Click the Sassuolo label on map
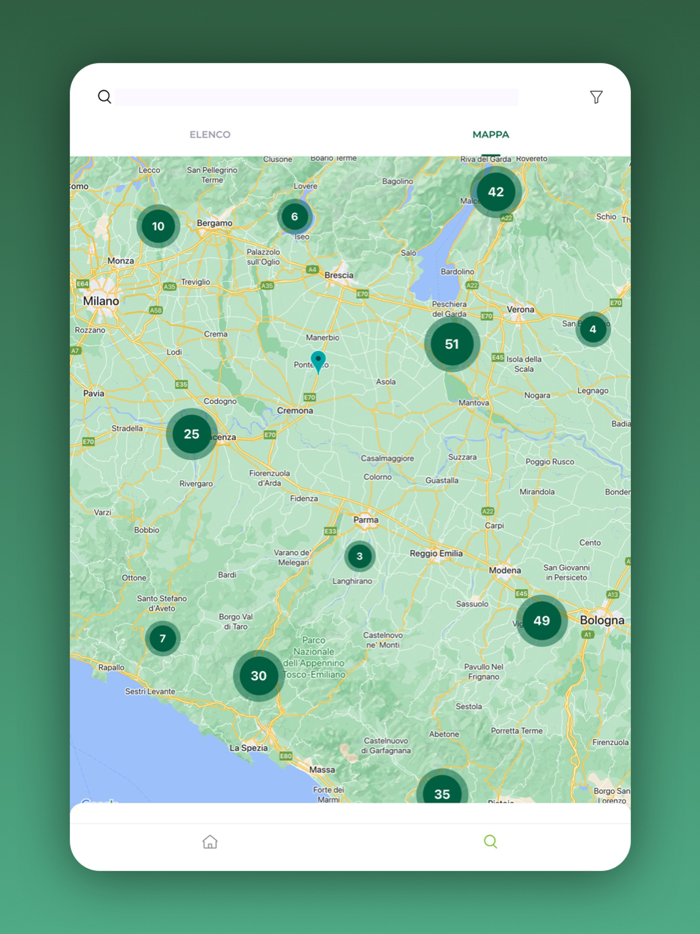The height and width of the screenshot is (934, 700). [472, 604]
